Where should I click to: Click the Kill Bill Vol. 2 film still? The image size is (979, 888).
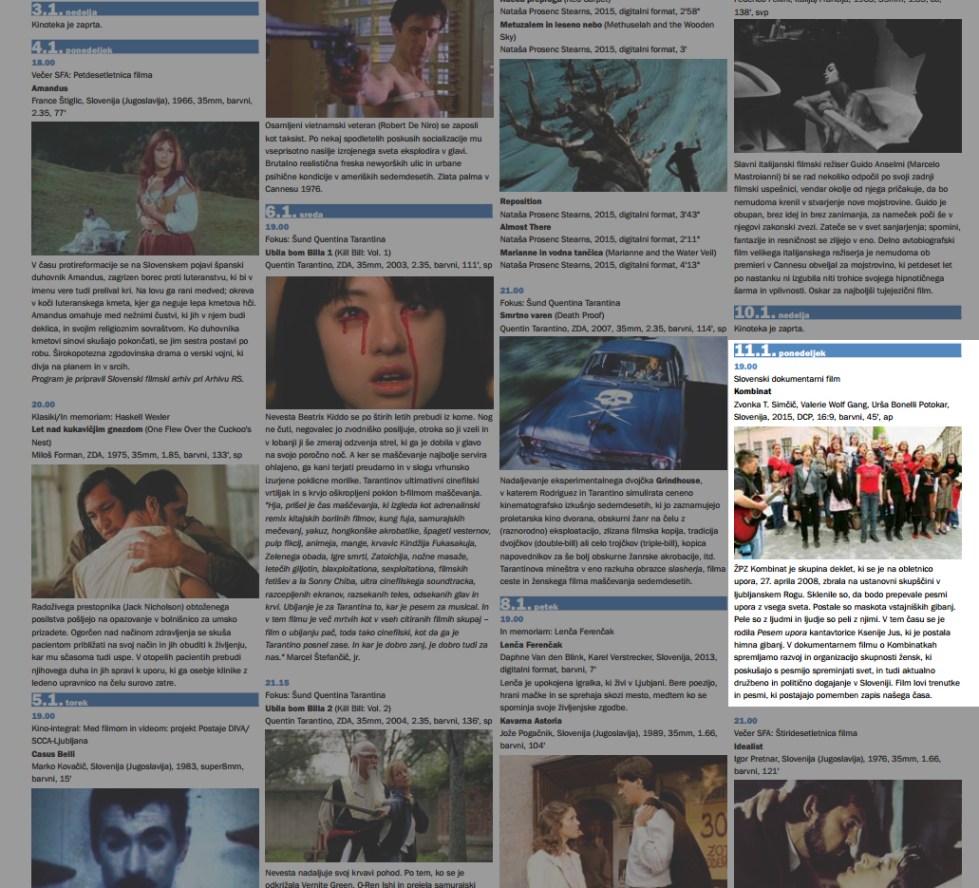pos(378,795)
